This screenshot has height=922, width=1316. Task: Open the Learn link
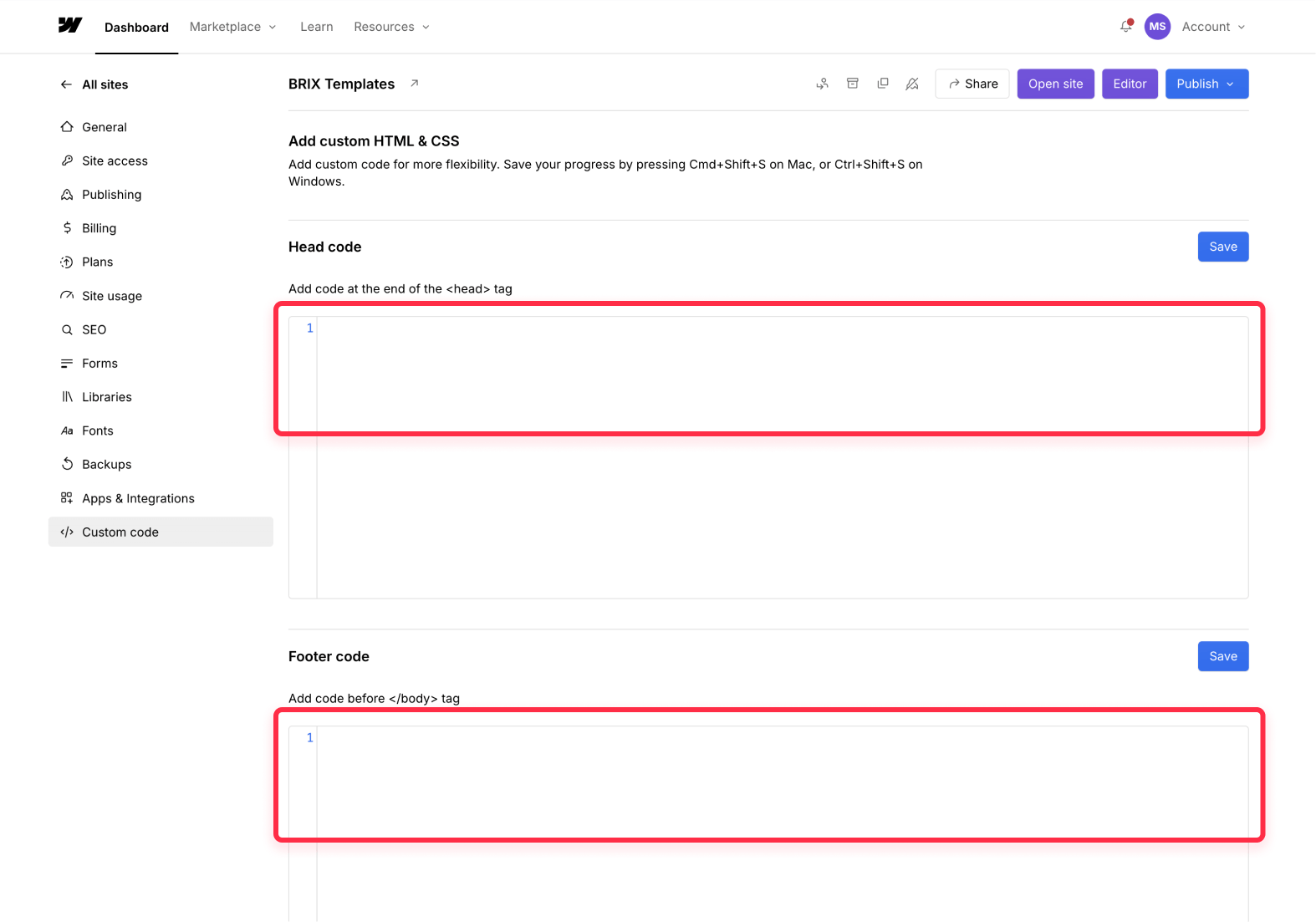point(317,27)
